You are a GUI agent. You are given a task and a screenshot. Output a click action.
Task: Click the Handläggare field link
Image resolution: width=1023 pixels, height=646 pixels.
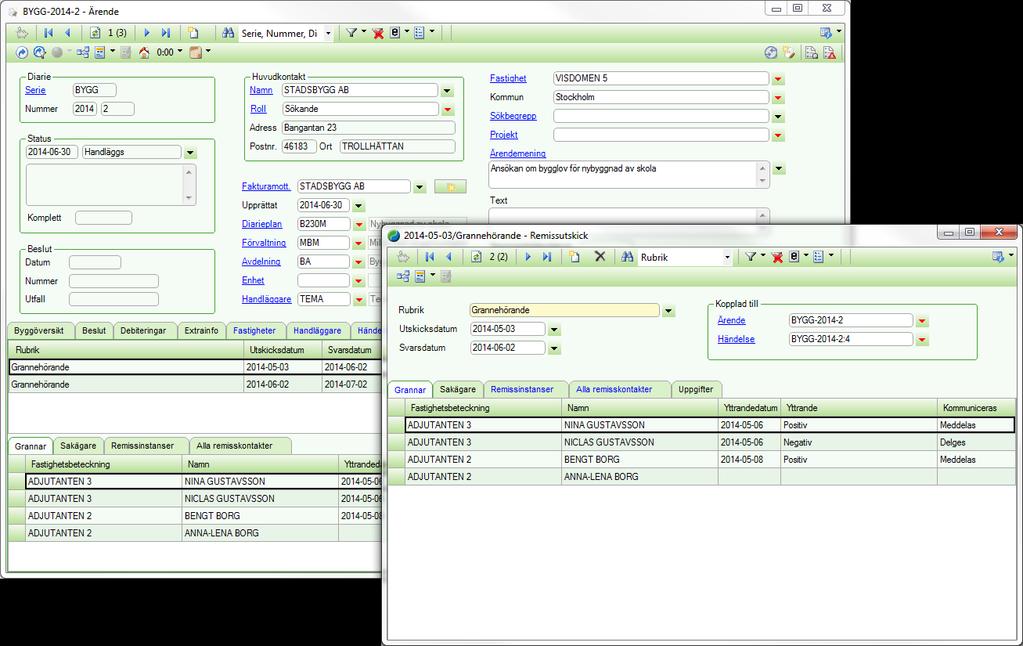click(266, 299)
